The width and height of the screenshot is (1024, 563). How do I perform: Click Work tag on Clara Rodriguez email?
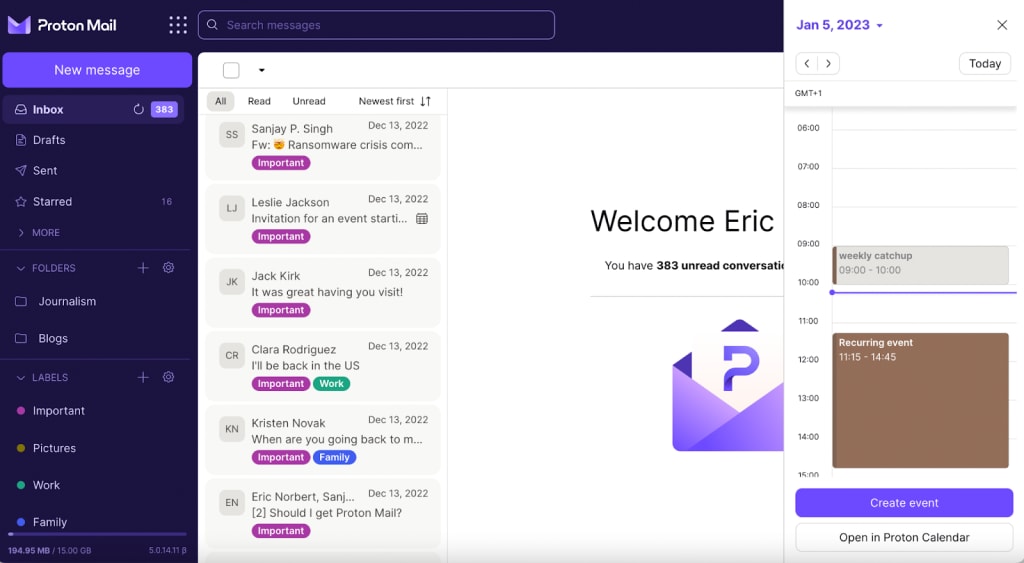(x=332, y=383)
